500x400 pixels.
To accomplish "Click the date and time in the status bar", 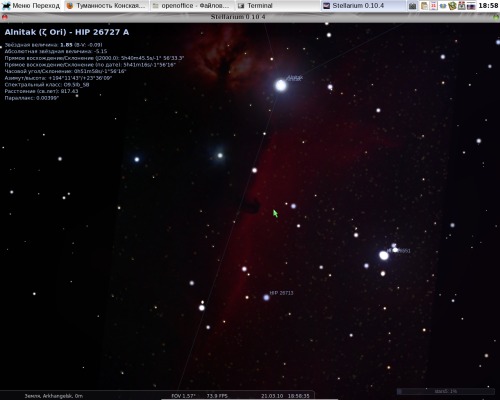I will click(285, 396).
